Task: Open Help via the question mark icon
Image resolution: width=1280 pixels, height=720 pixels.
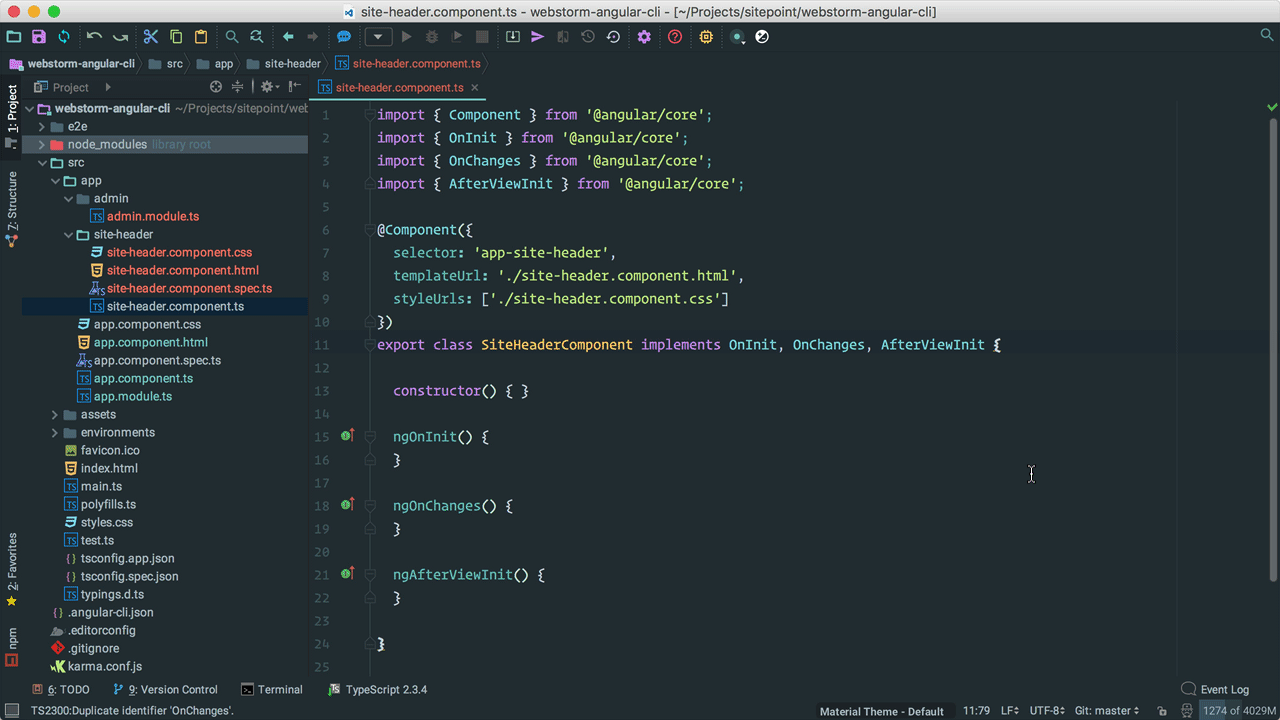Action: (675, 37)
